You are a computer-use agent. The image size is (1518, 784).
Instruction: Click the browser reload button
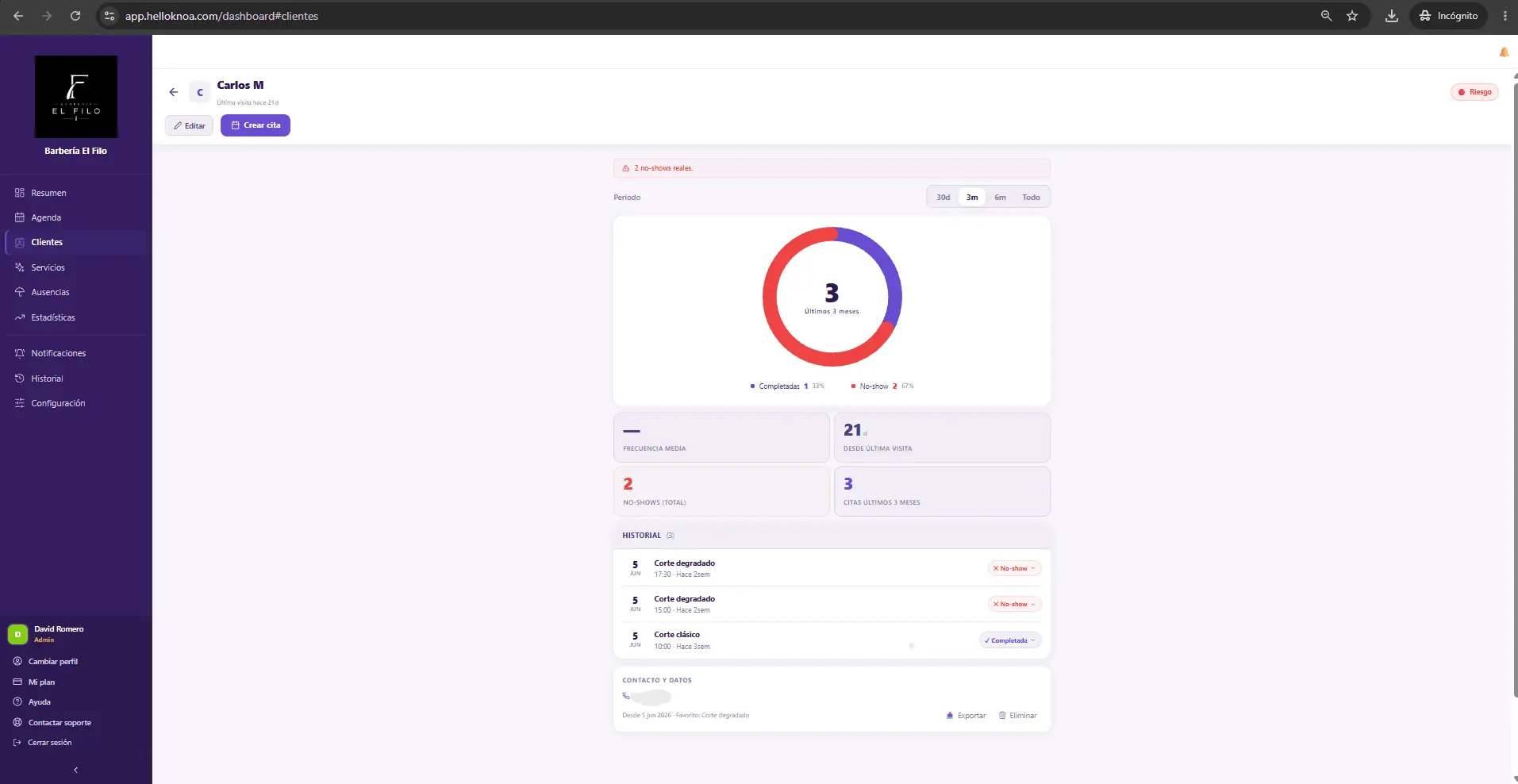click(x=75, y=16)
